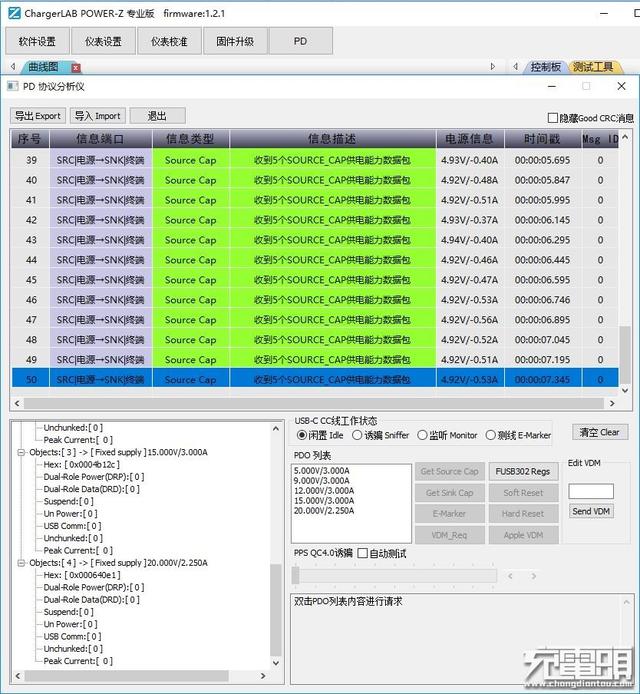Collapse Objects:[3] Fixed supply 15.000V tree node
The image size is (640, 694).
(x=21, y=452)
